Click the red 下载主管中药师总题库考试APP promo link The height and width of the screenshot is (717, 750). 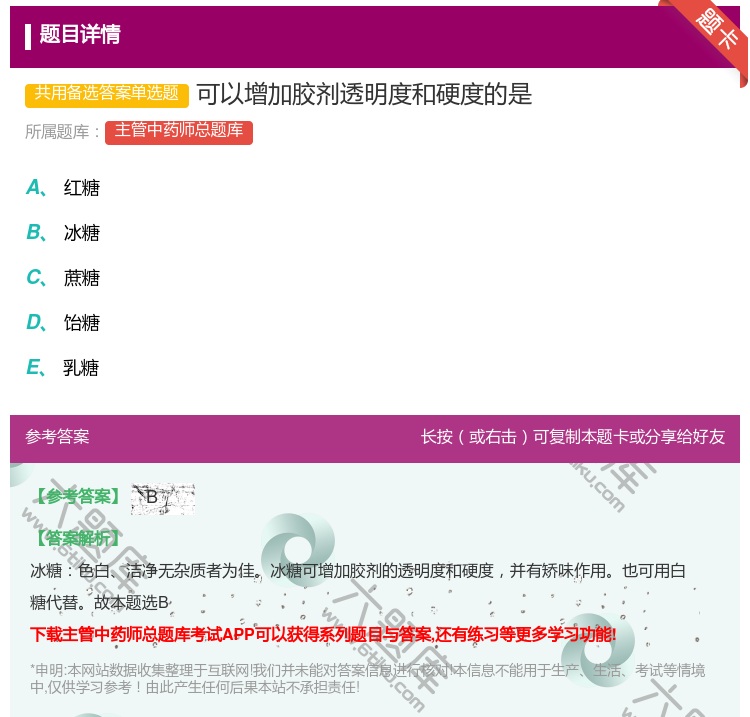tap(323, 634)
